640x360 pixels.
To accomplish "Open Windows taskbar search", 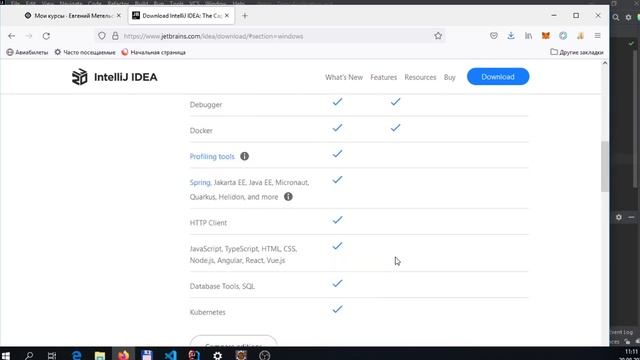I will (29, 355).
